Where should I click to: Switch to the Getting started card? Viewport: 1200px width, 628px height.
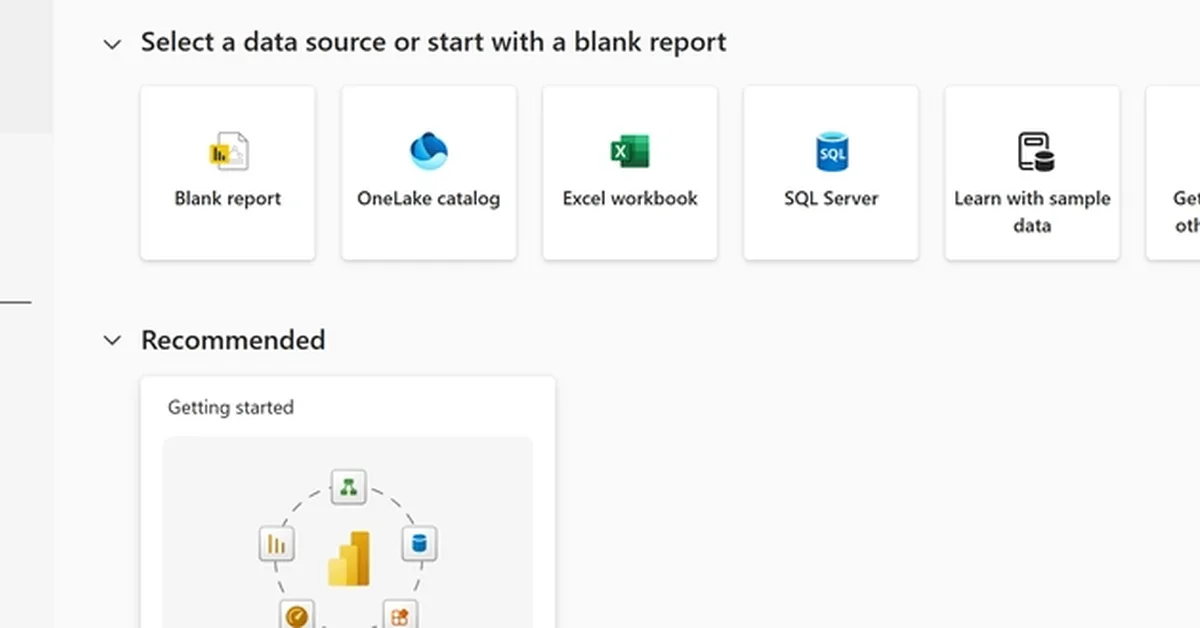pos(348,500)
